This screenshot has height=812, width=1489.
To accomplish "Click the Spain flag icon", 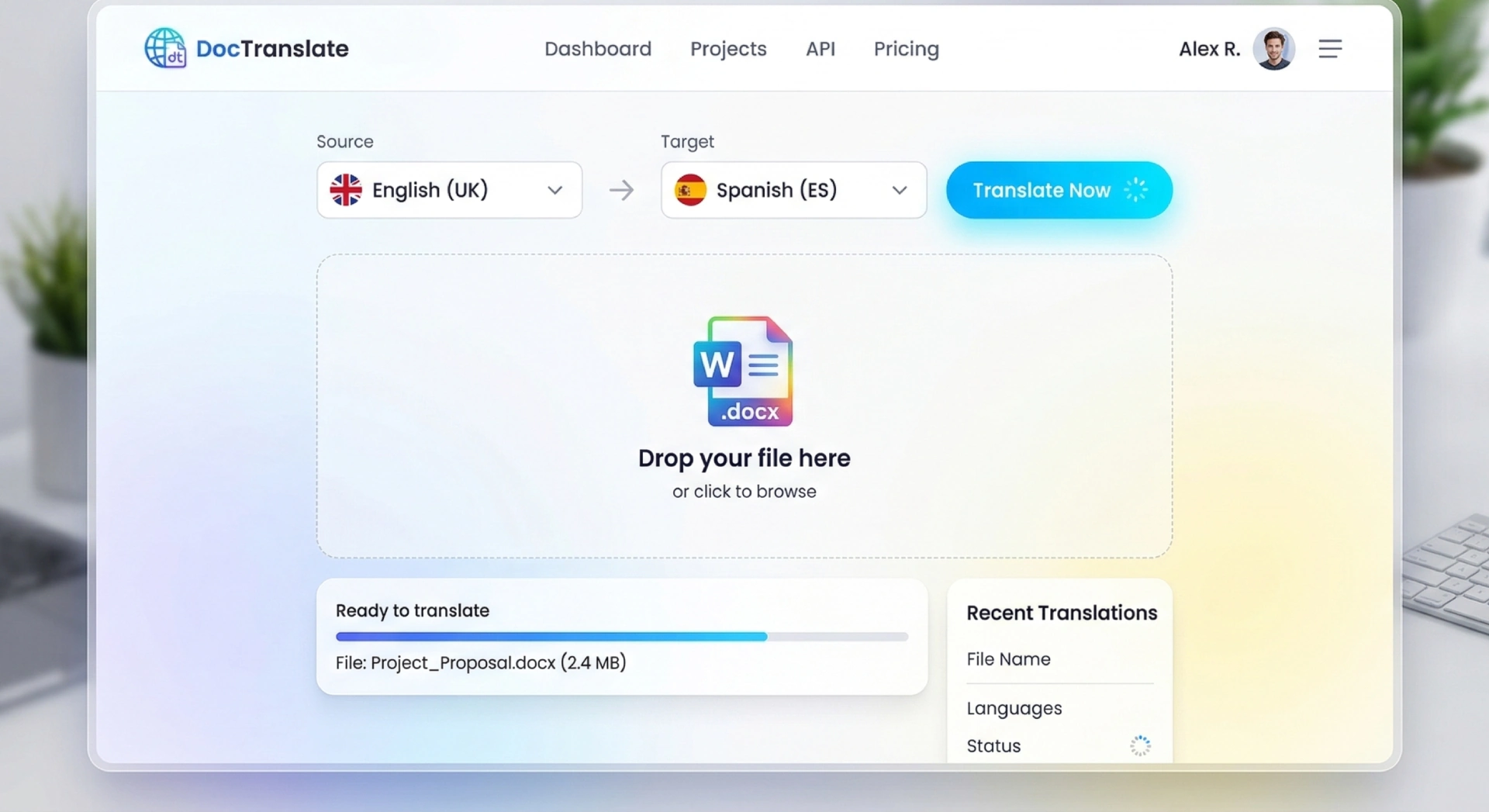I will (x=690, y=190).
